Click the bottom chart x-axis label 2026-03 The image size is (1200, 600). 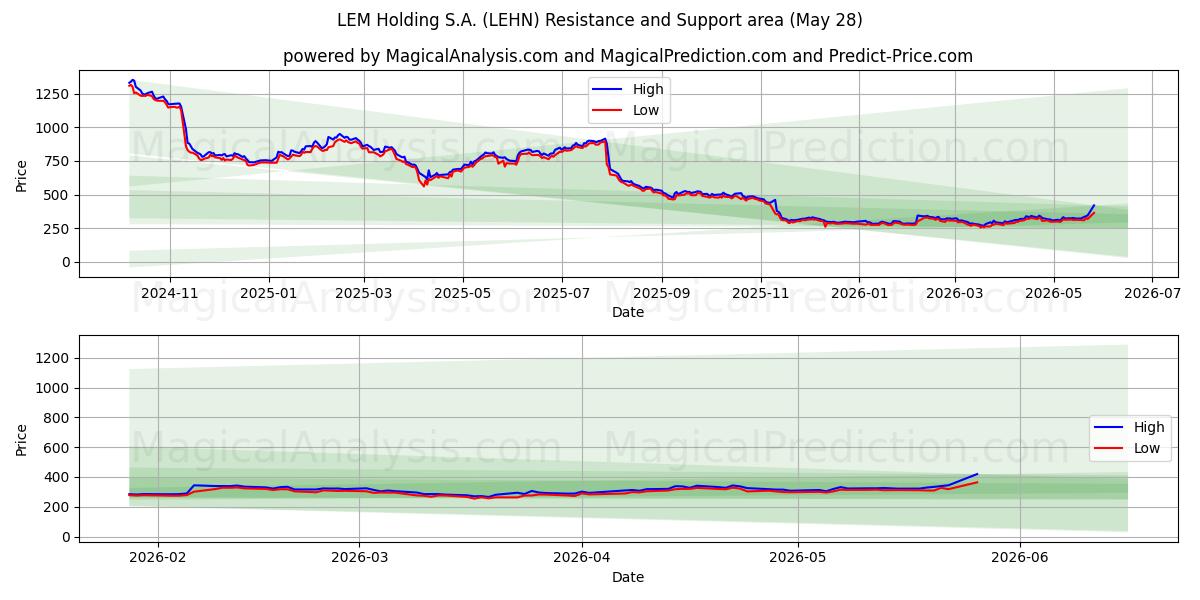point(359,556)
